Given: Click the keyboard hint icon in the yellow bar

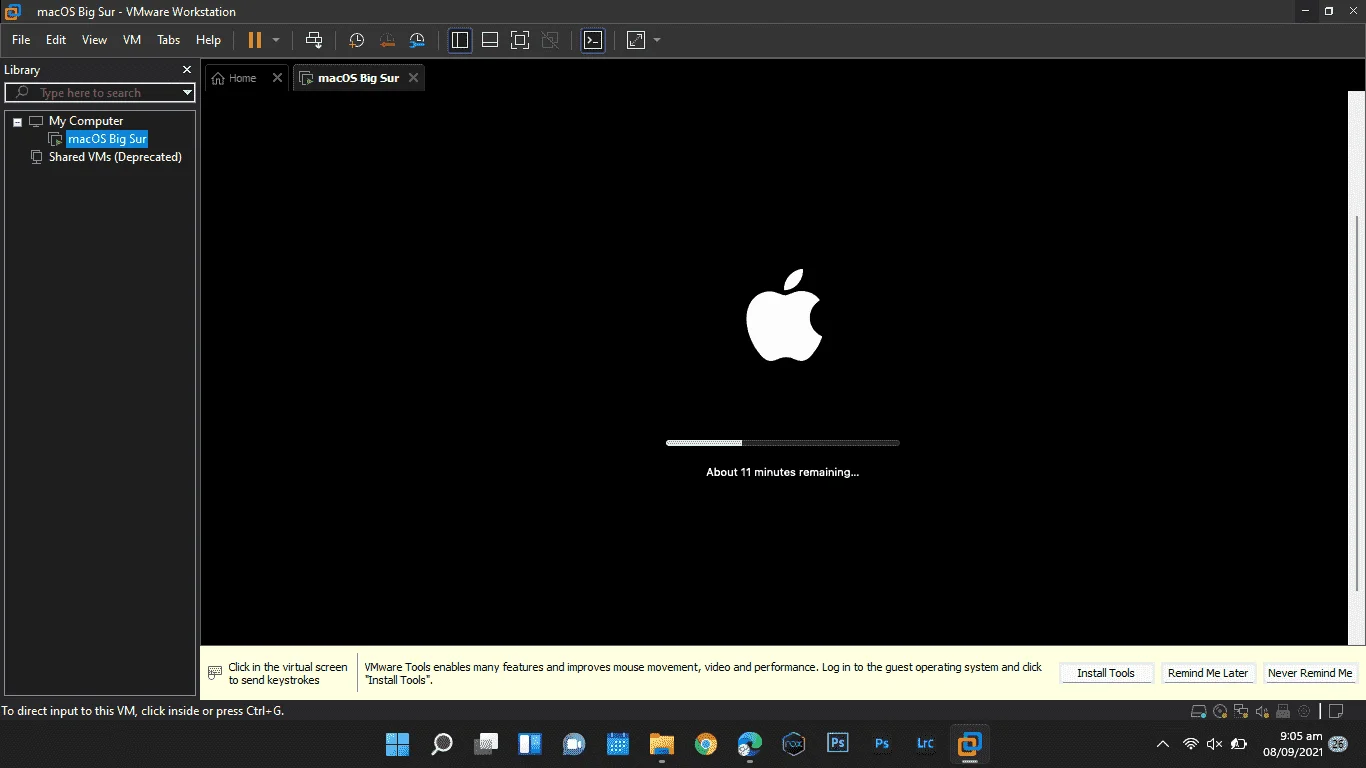Looking at the screenshot, I should (x=215, y=673).
